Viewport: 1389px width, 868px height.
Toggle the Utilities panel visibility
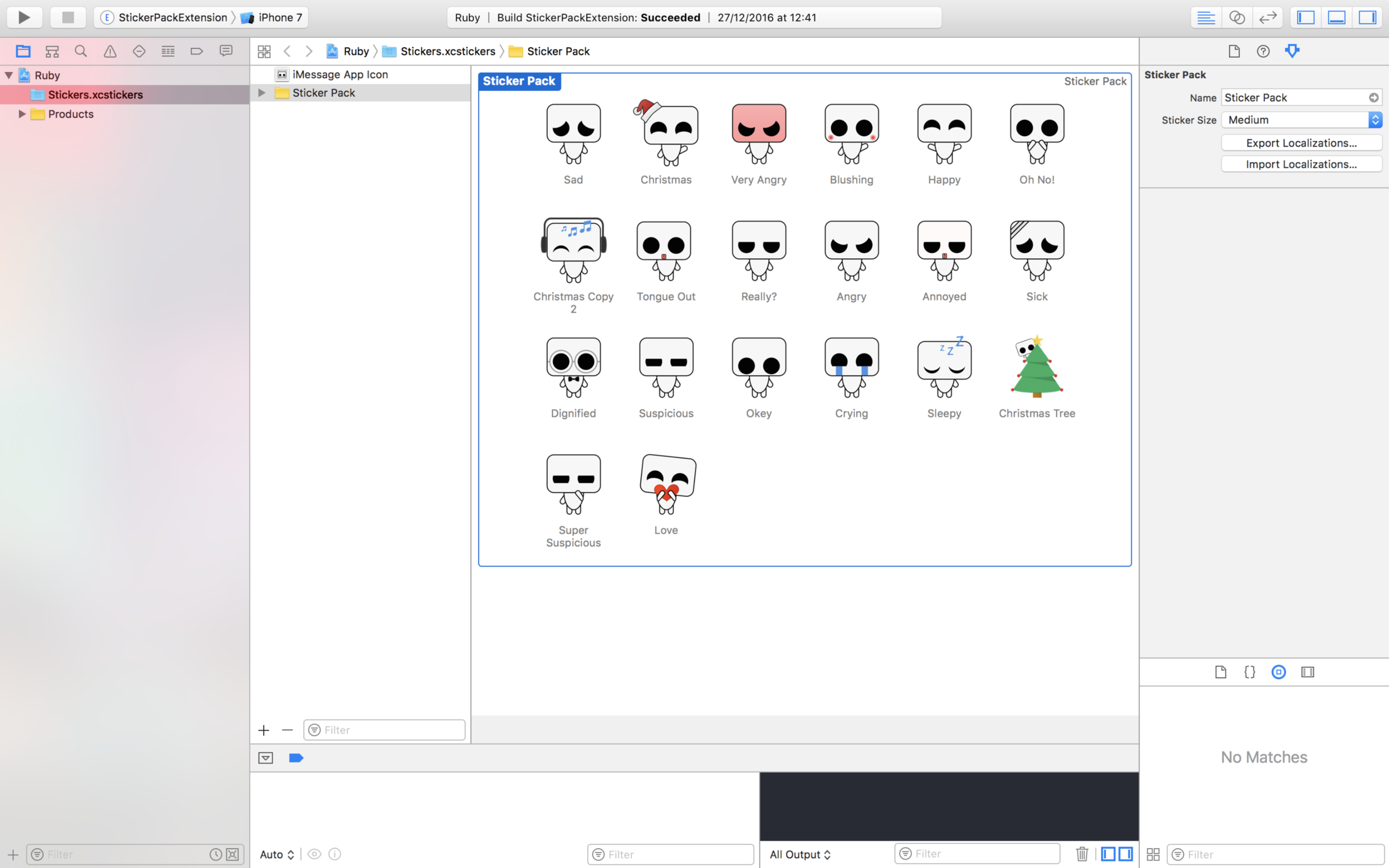[1367, 17]
